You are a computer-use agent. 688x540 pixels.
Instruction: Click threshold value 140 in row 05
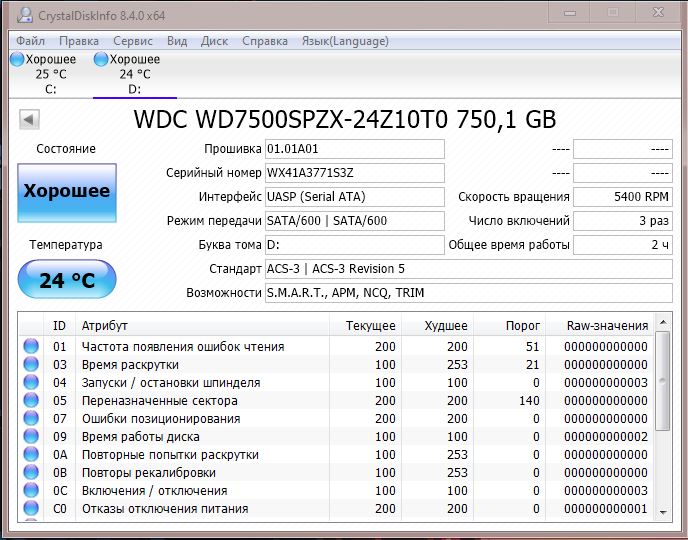coord(529,401)
